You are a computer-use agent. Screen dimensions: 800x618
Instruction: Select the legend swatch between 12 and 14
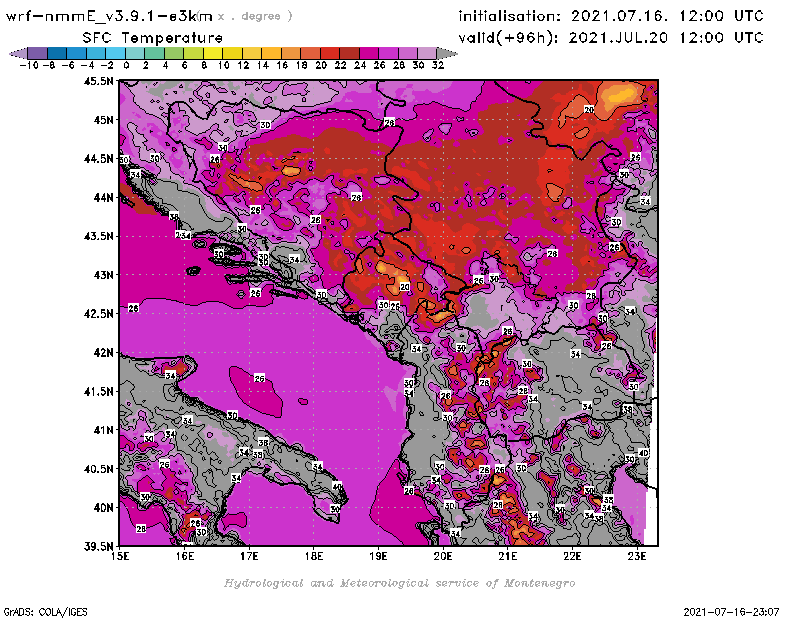[252, 53]
